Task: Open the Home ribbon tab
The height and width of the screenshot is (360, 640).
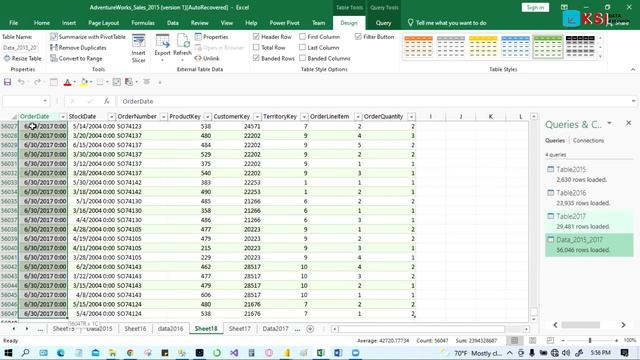Action: (42, 23)
